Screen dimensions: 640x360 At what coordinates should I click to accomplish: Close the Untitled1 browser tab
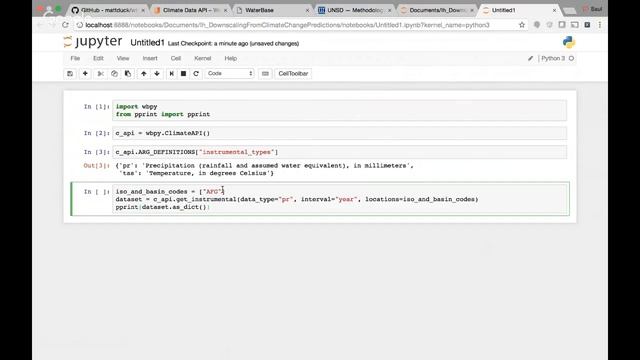(x=554, y=10)
